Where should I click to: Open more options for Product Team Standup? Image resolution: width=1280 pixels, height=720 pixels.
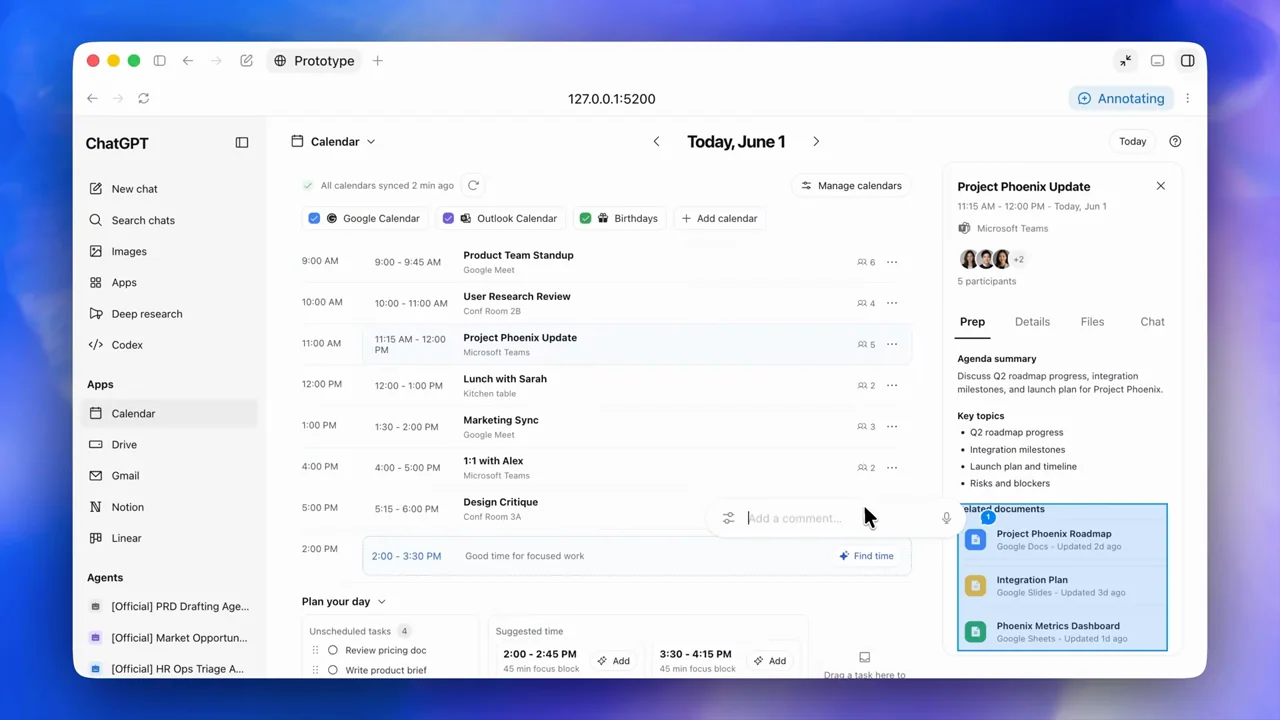(x=892, y=262)
